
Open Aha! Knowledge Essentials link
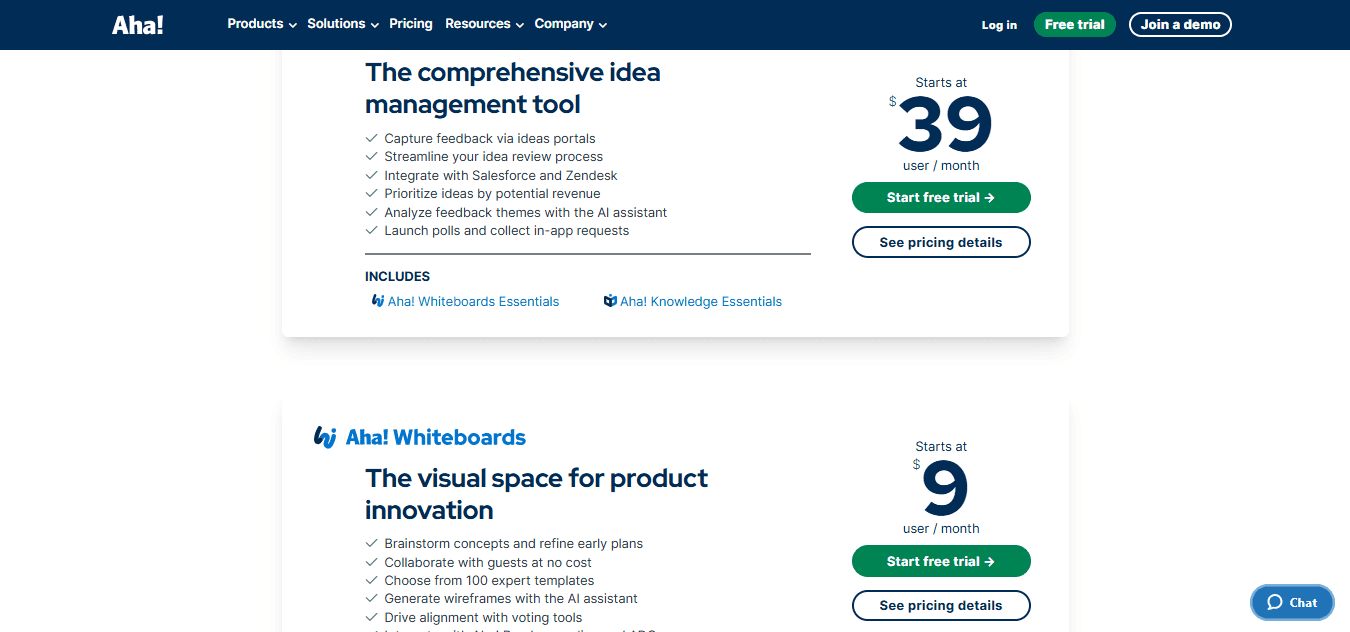pyautogui.click(x=701, y=301)
